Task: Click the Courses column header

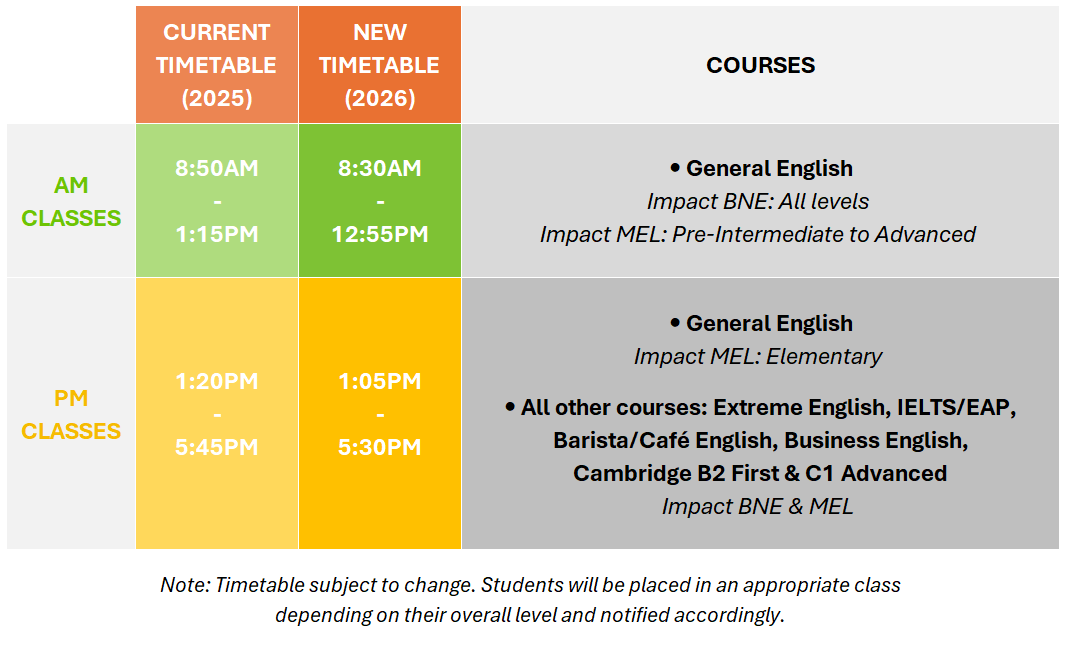Action: pyautogui.click(x=760, y=65)
